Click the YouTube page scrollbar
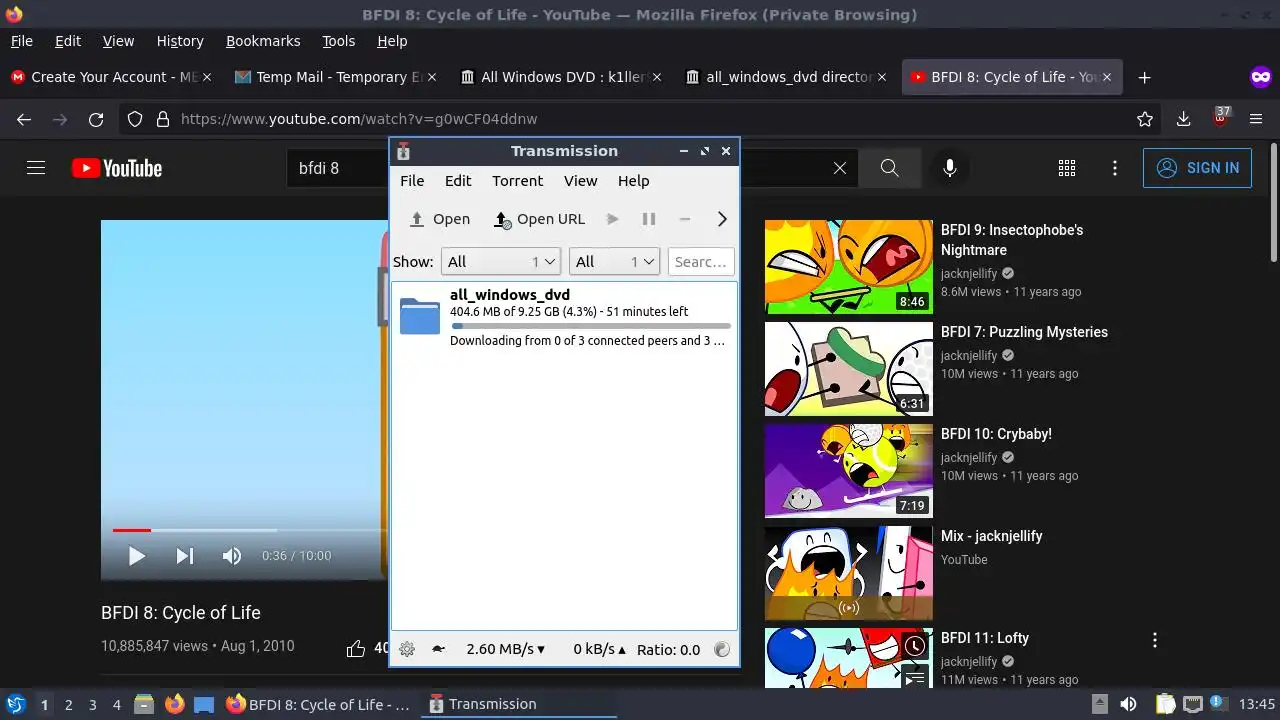The width and height of the screenshot is (1280, 720). tap(1273, 203)
